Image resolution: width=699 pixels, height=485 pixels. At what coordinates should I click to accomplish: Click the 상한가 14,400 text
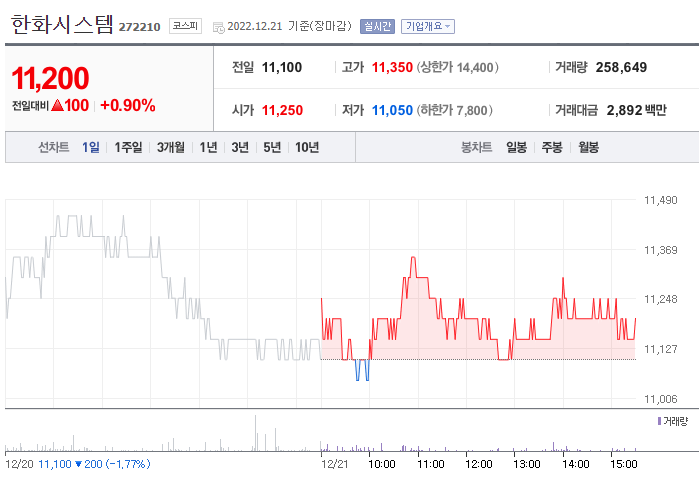(458, 67)
